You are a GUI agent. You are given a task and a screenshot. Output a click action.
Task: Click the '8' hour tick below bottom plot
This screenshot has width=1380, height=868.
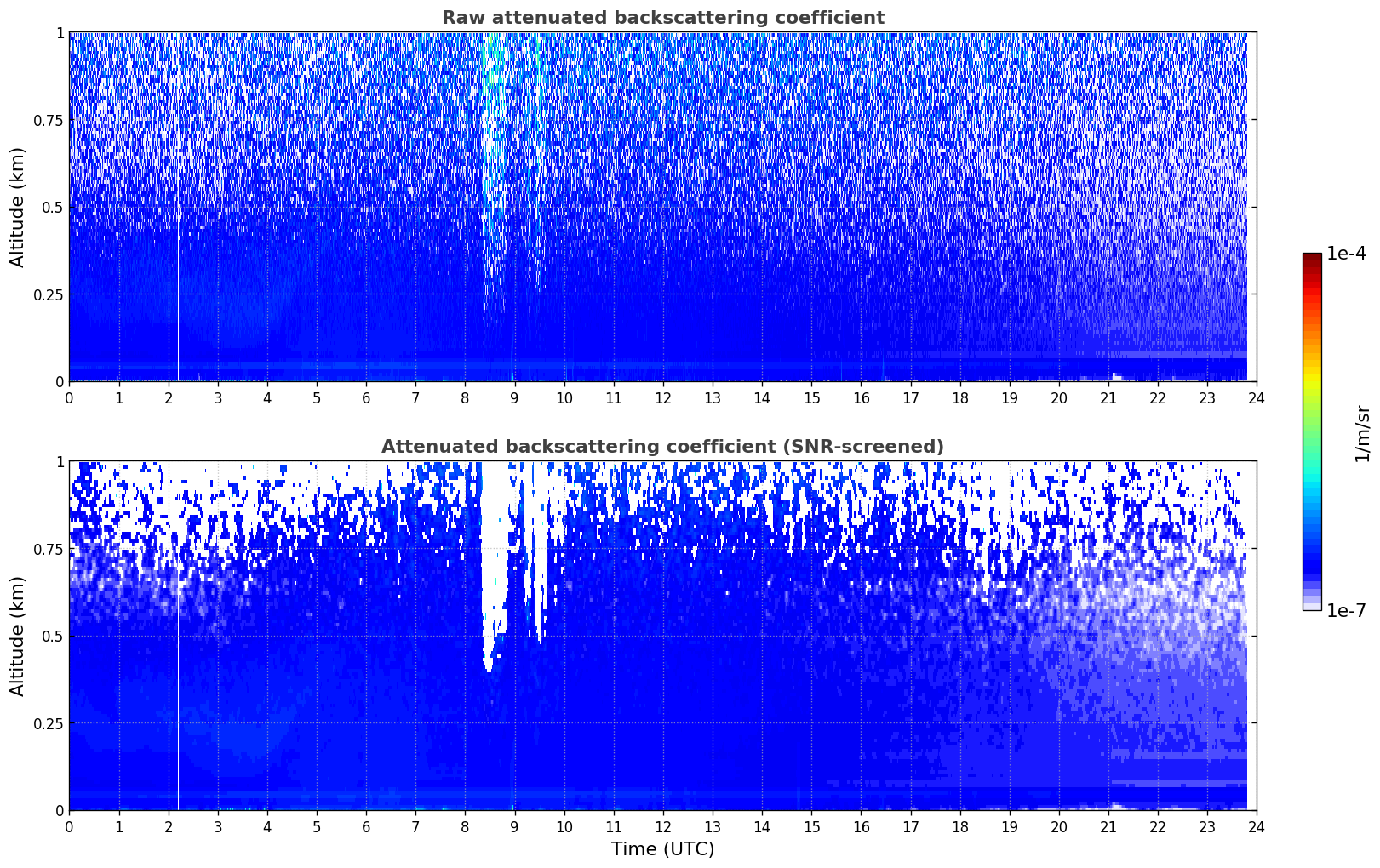pyautogui.click(x=465, y=826)
